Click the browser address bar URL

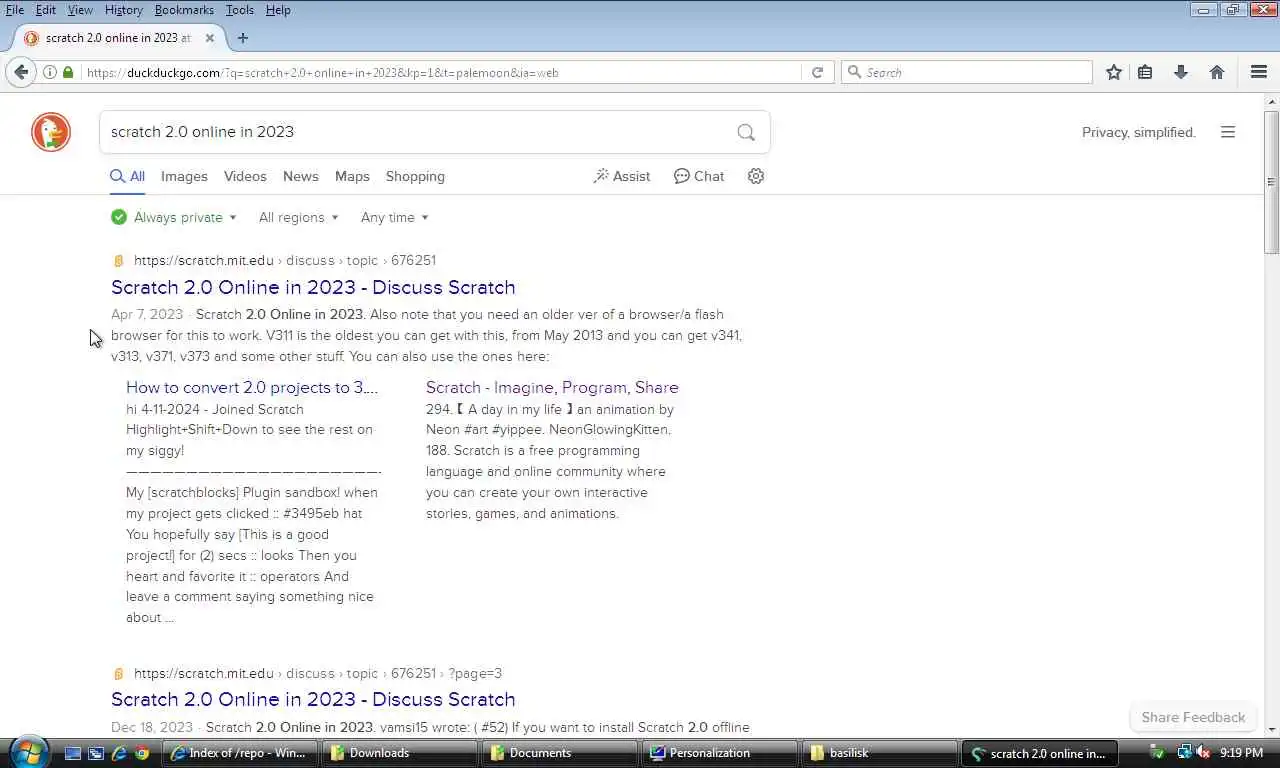[440, 72]
